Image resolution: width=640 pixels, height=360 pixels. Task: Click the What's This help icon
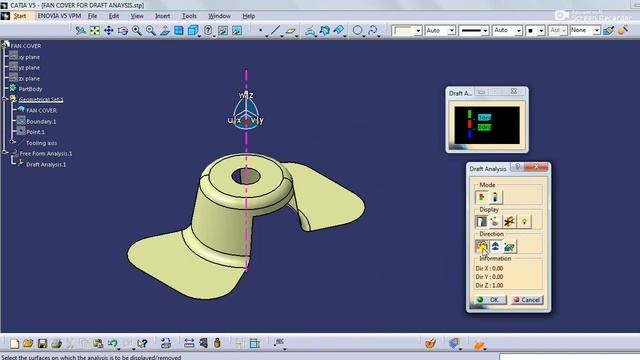(142, 344)
